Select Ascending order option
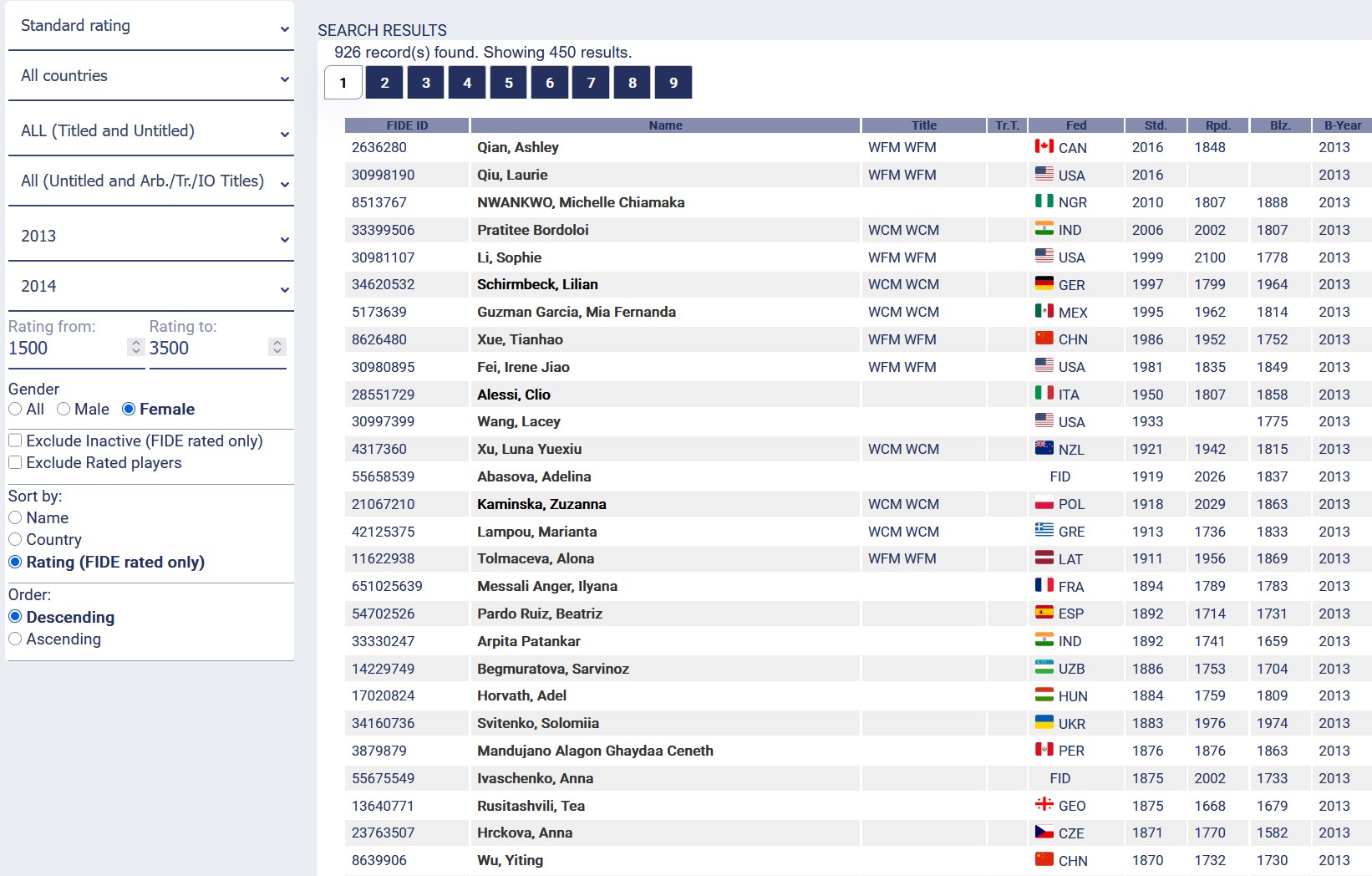 point(15,639)
